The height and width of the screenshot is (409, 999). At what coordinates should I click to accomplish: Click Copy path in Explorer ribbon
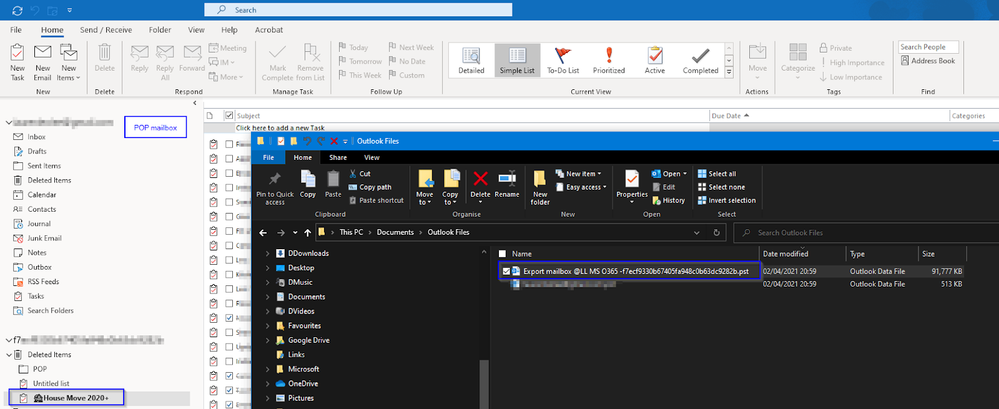(x=370, y=187)
